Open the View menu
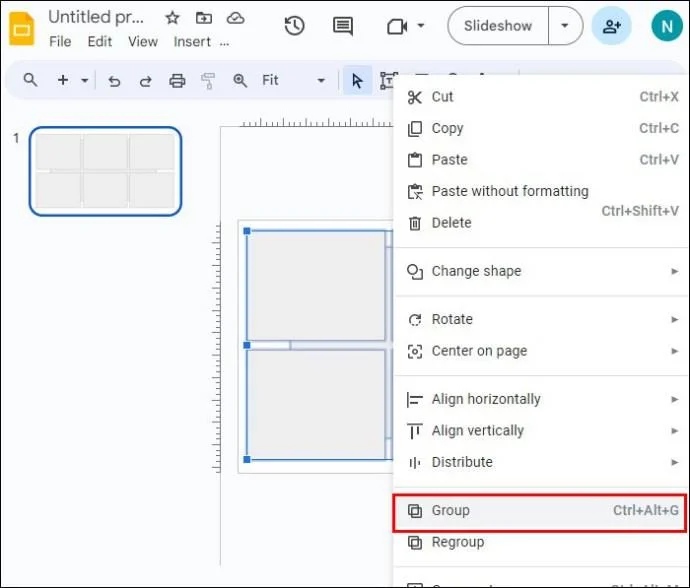The height and width of the screenshot is (588, 690). coord(143,42)
